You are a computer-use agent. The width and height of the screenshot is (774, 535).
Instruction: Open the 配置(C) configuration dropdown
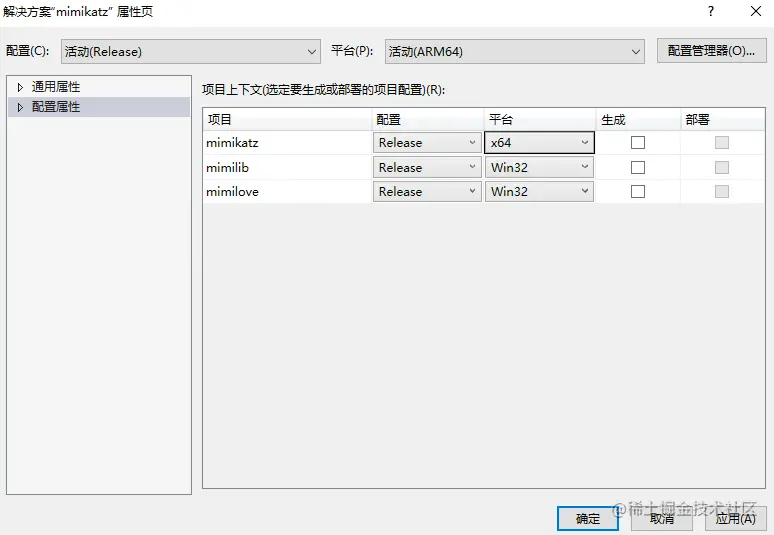tap(191, 51)
